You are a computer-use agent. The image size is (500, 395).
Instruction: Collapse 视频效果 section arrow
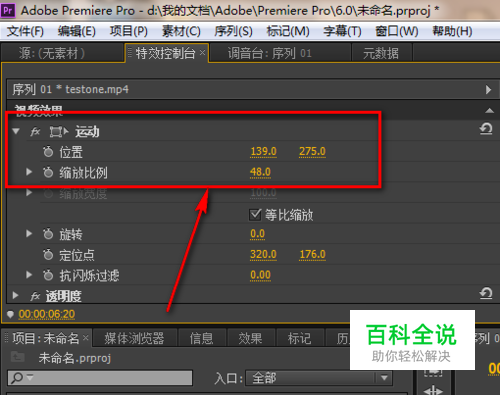[x=489, y=110]
